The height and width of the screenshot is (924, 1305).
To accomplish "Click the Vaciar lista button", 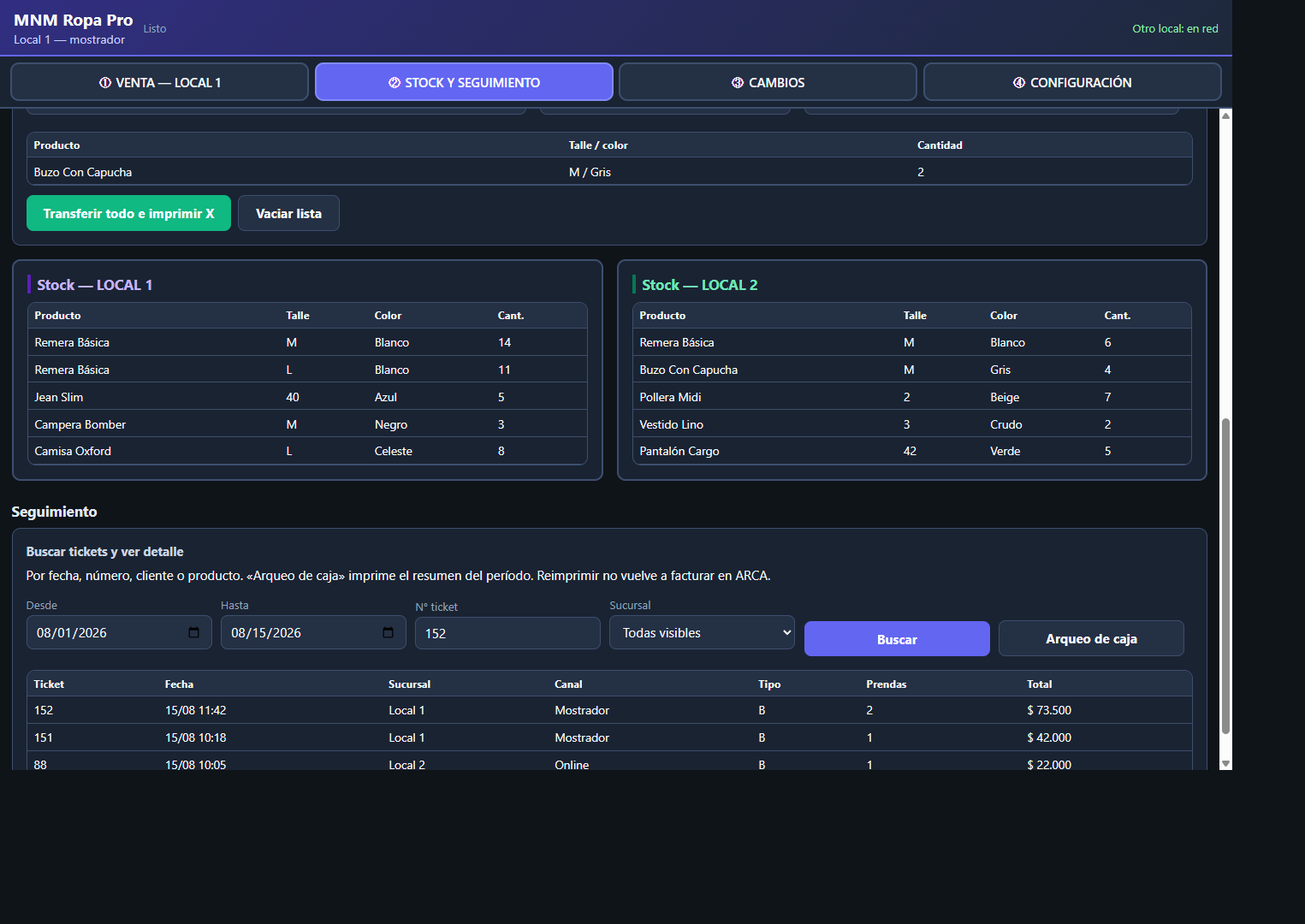I will pyautogui.click(x=288, y=213).
